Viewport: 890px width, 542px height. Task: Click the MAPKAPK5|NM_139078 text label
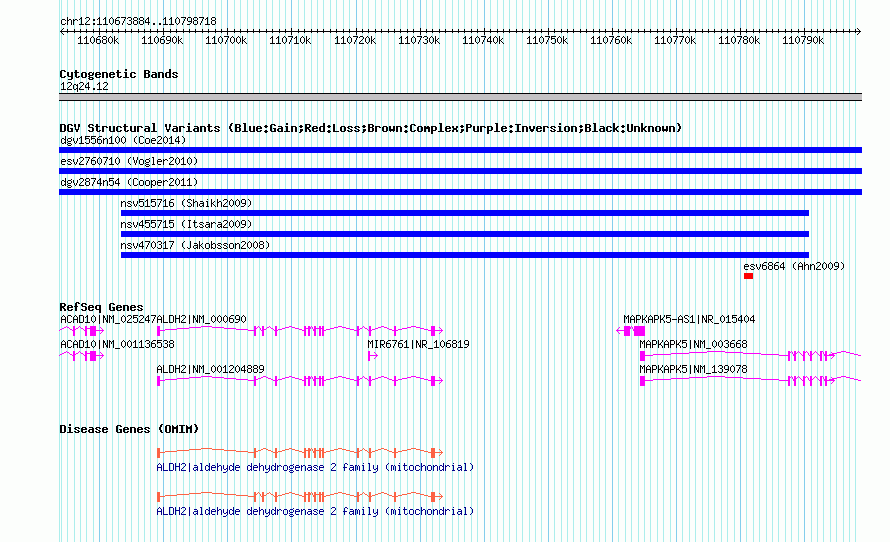pos(693,369)
